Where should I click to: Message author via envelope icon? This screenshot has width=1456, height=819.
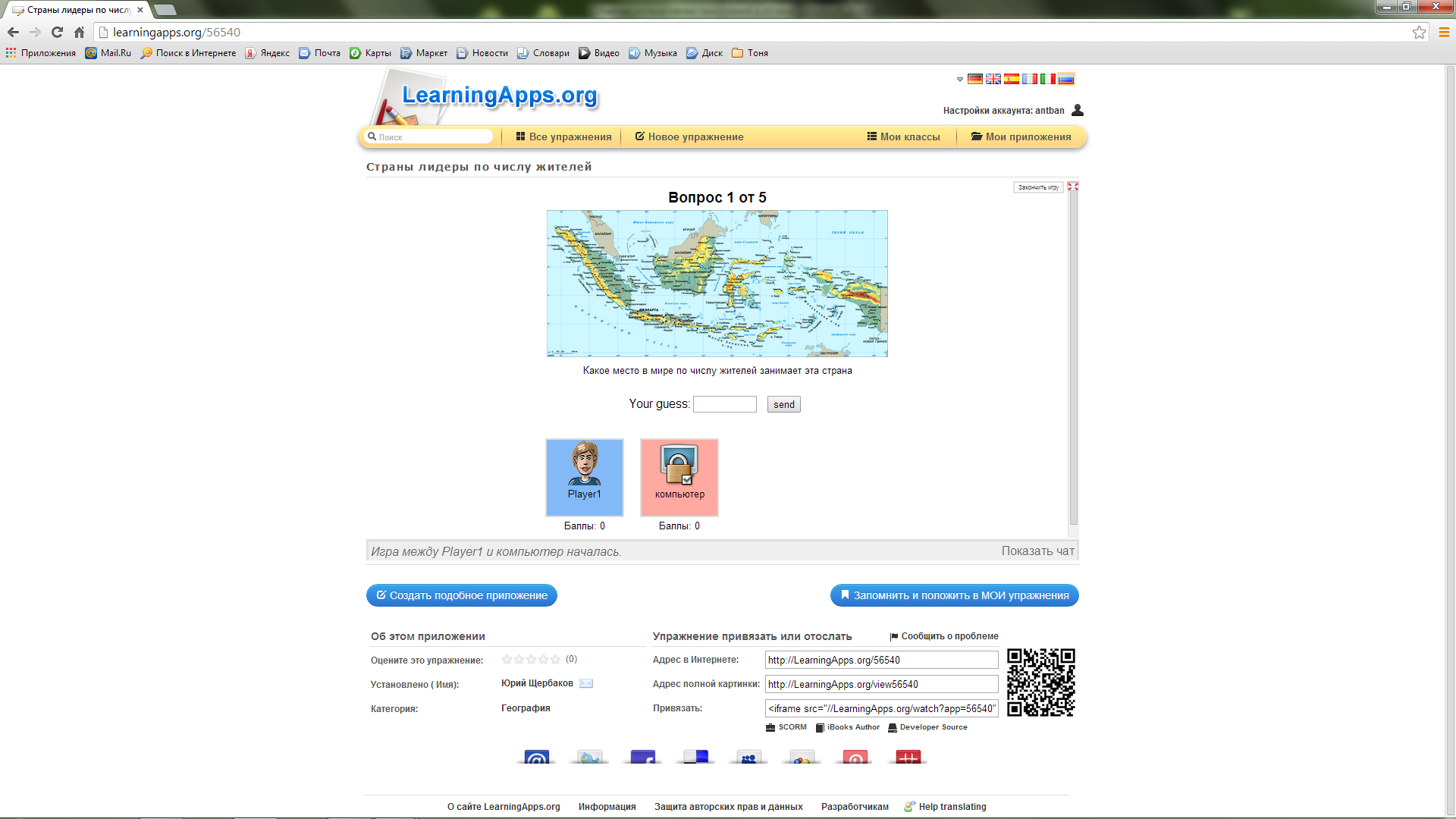pos(586,683)
